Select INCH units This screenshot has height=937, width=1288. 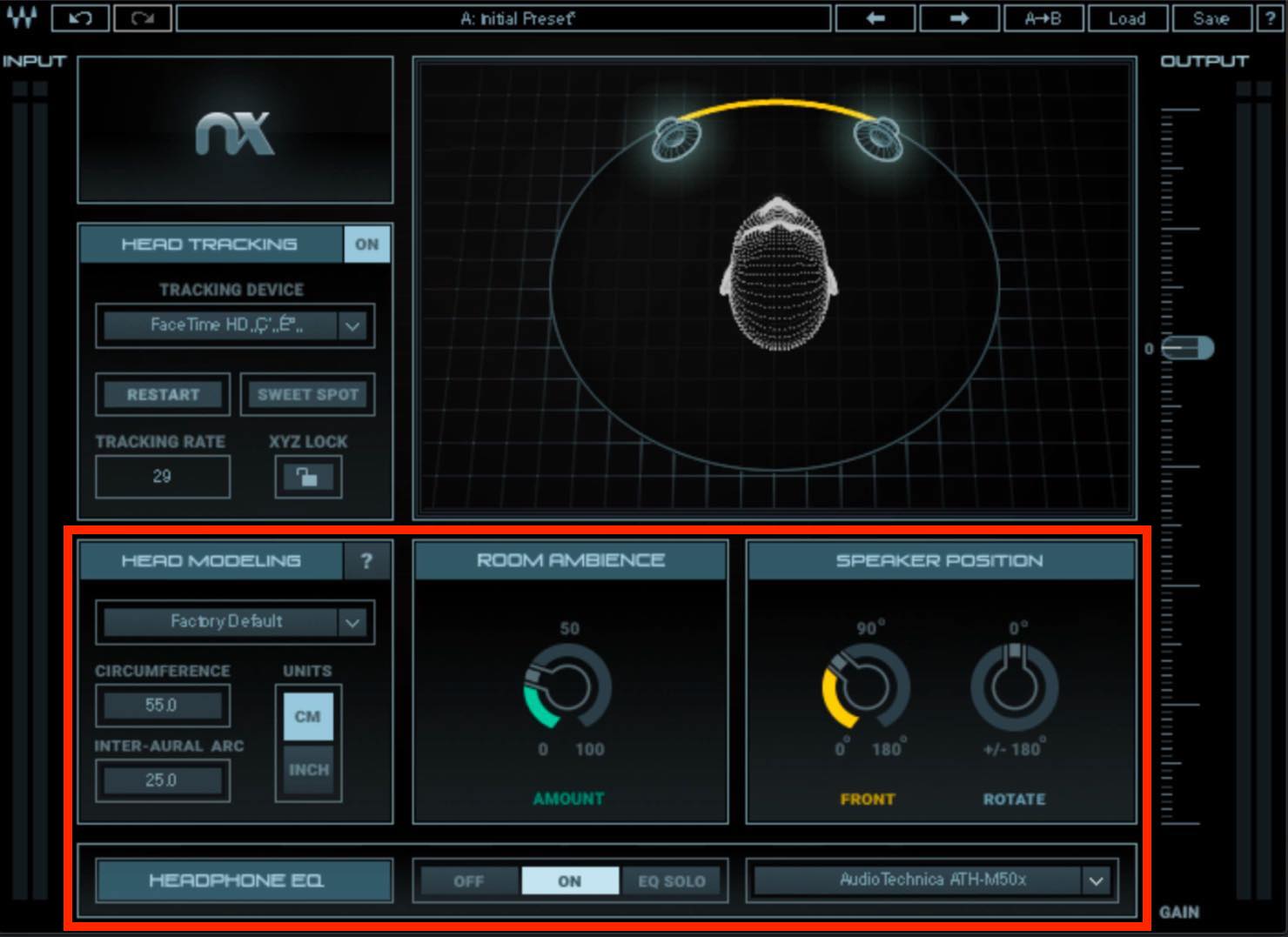[308, 769]
